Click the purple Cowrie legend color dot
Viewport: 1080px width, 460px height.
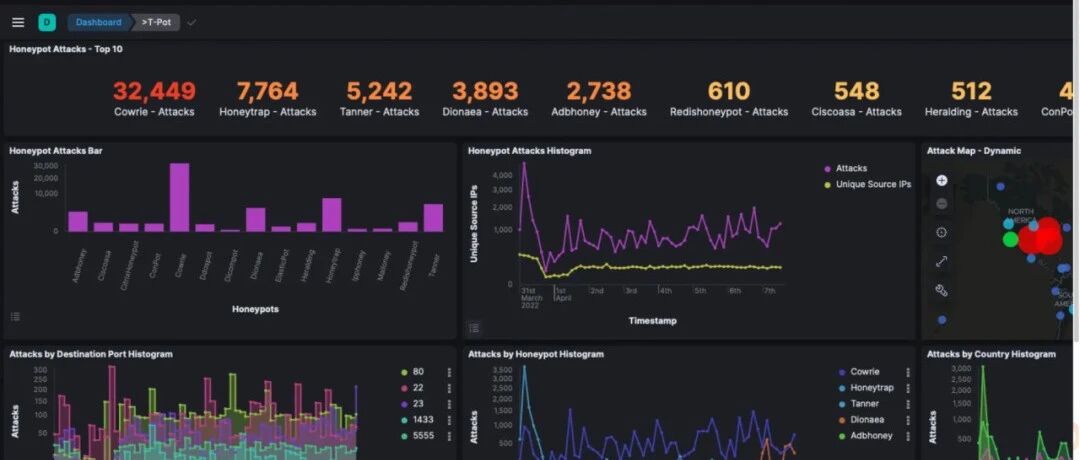[842, 372]
